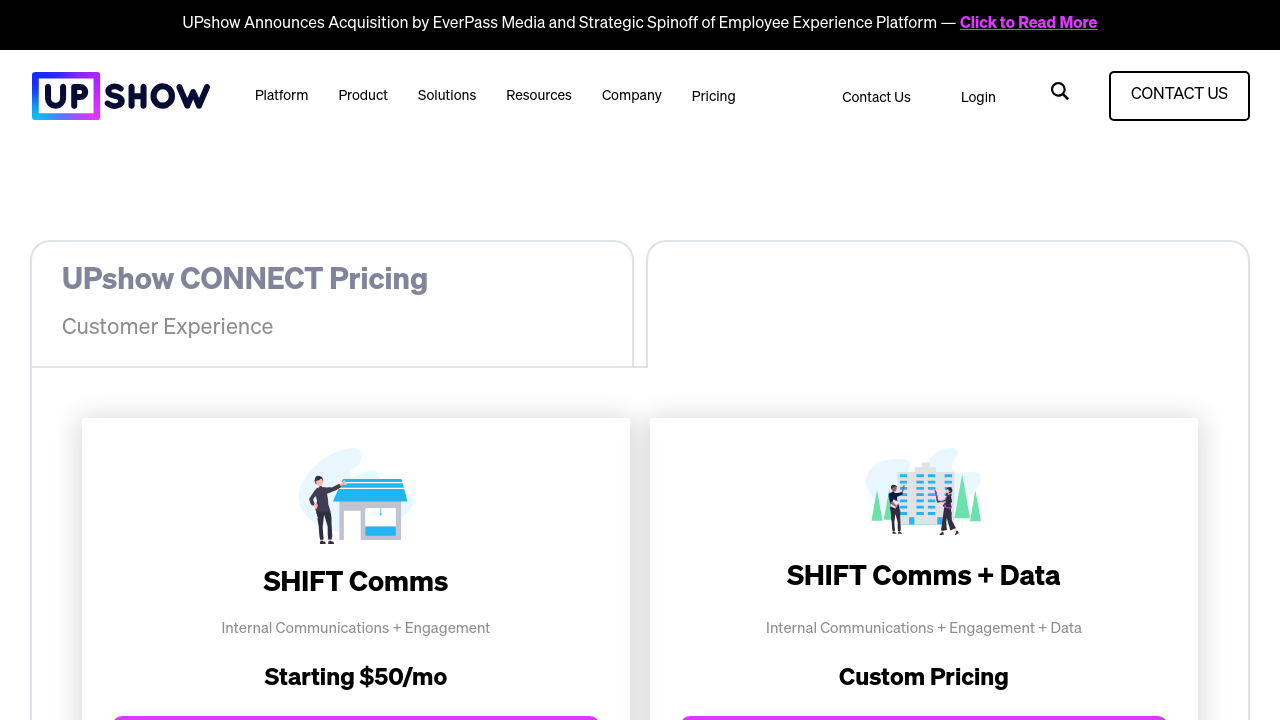Click the SHIFT Comms plan heading

tap(356, 582)
